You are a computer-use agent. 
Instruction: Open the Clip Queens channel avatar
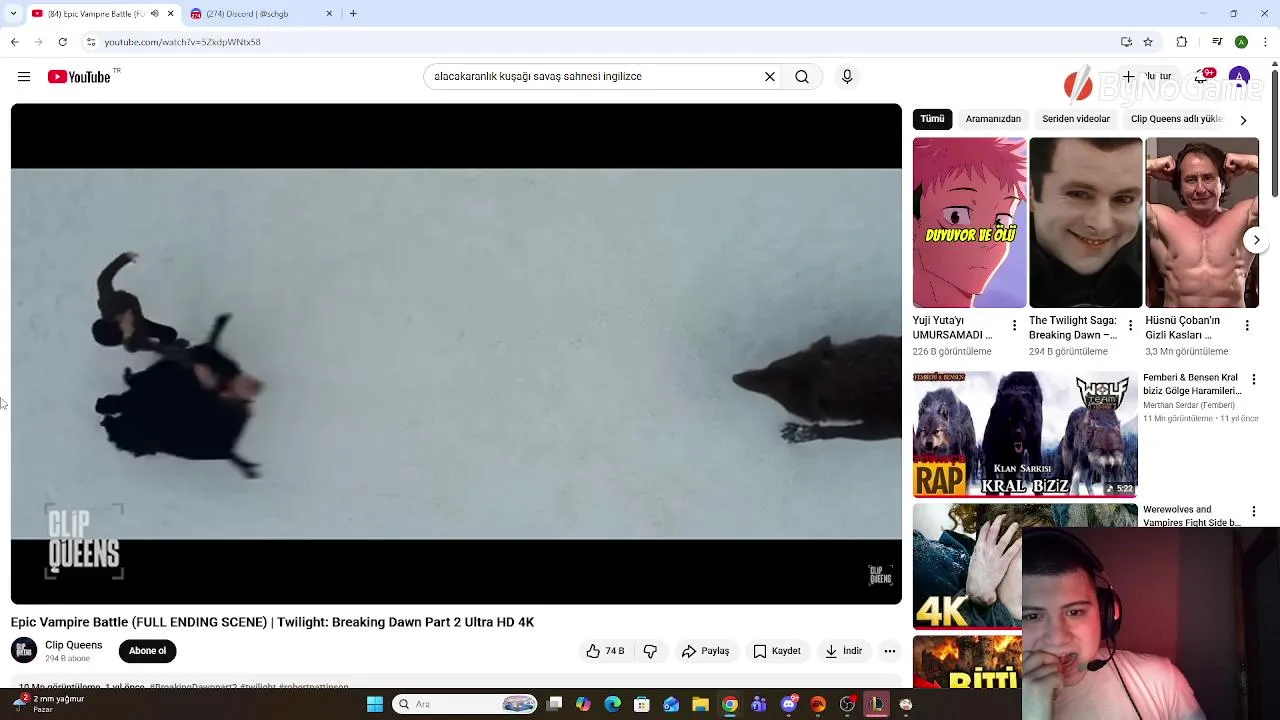coord(24,650)
